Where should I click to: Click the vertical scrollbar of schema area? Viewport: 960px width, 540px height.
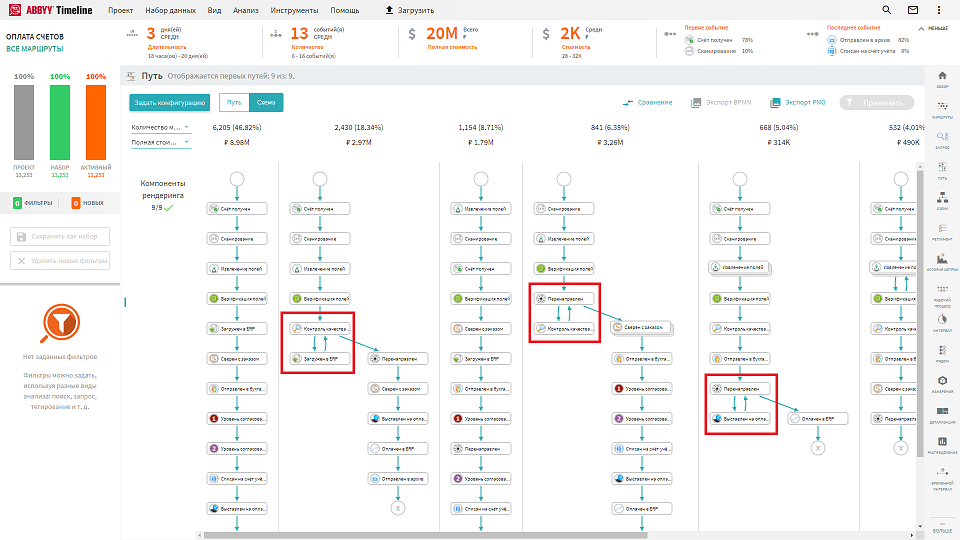tap(919, 312)
